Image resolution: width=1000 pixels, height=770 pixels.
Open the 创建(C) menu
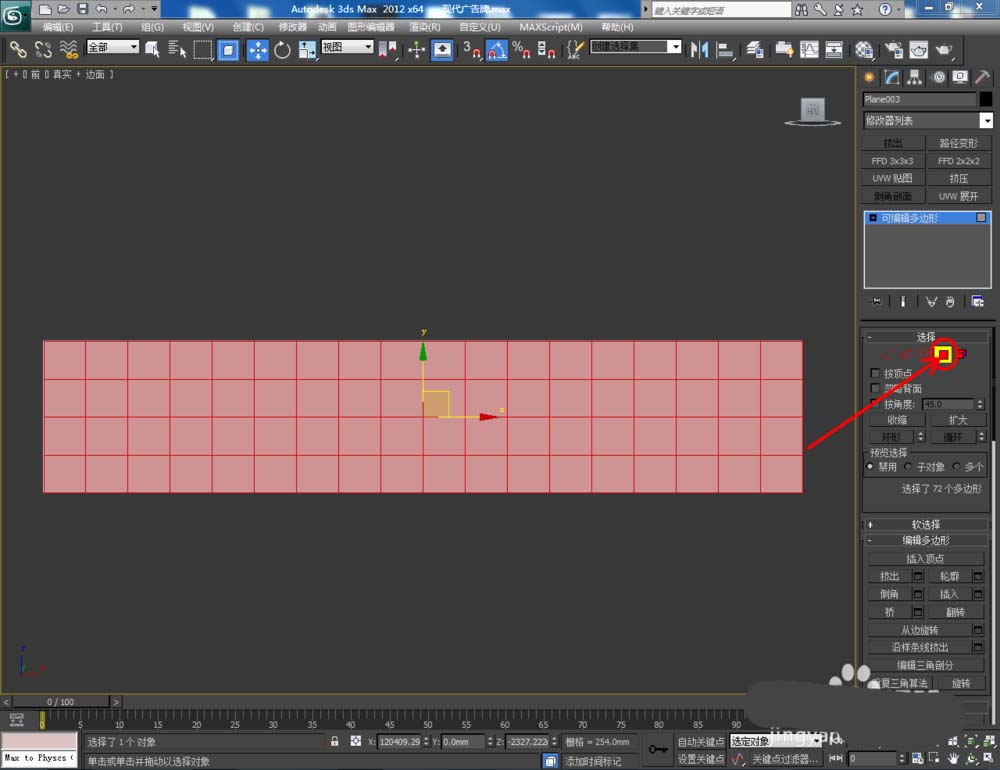248,27
